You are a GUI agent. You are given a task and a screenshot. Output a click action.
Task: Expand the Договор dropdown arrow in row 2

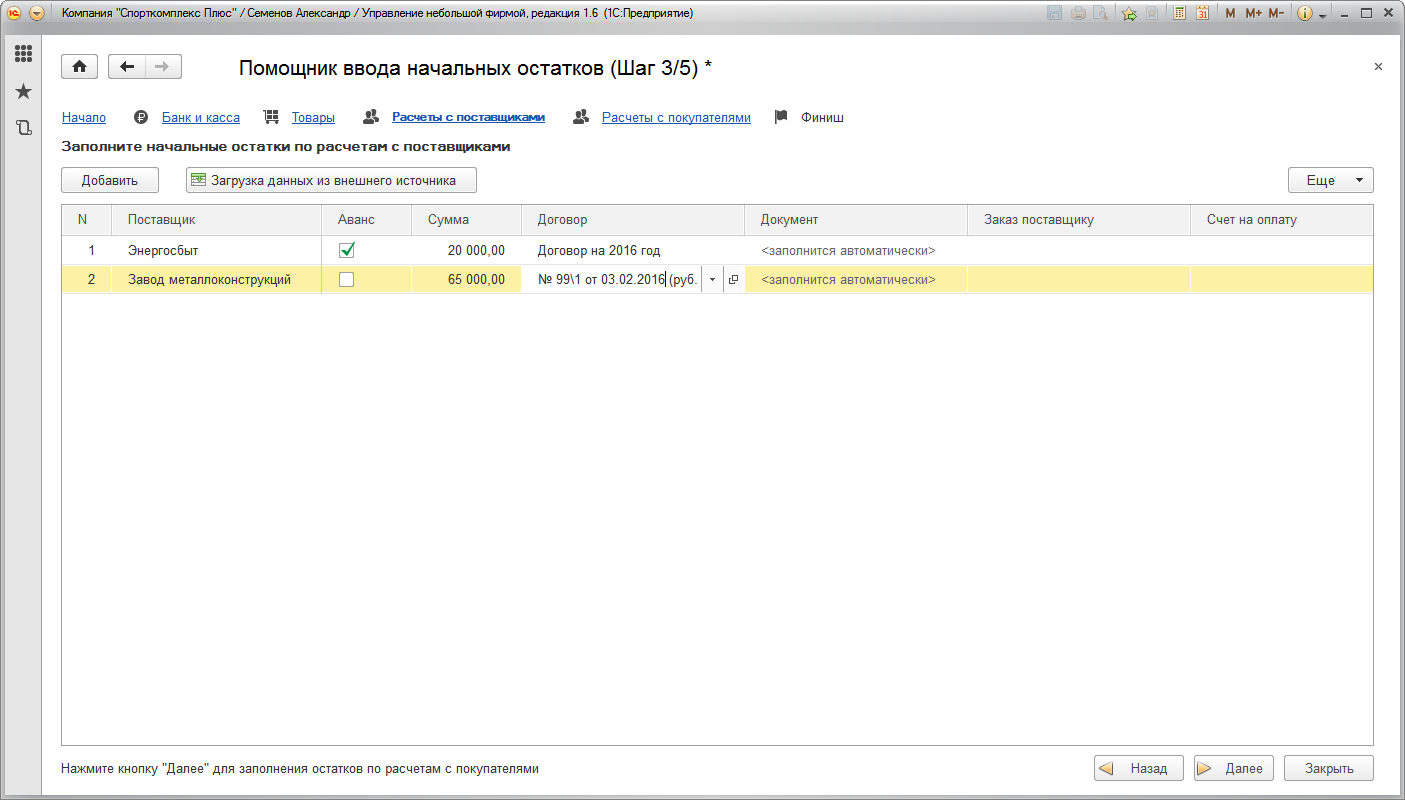[712, 280]
